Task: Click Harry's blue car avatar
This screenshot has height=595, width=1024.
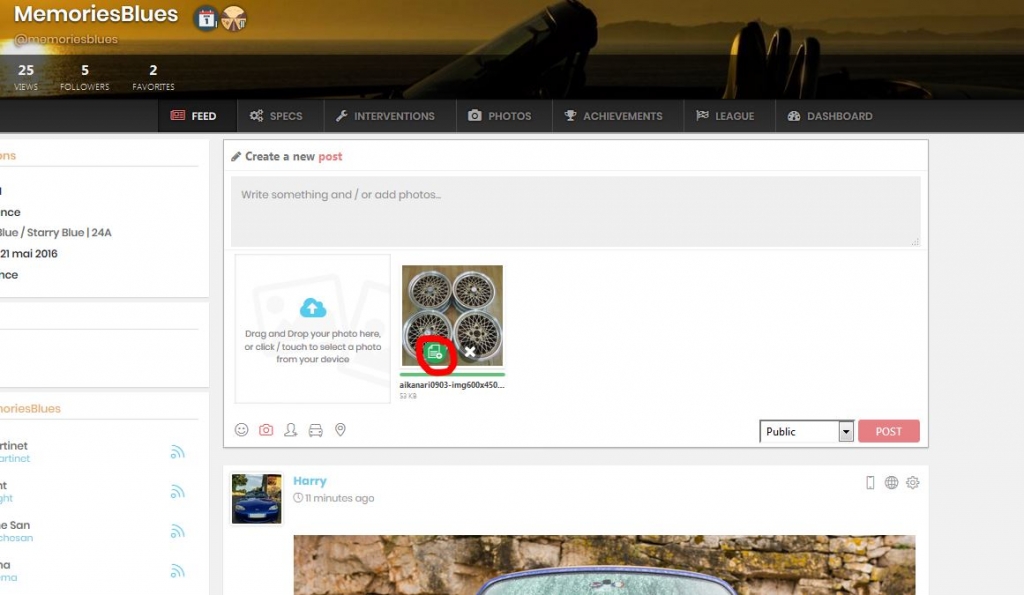Action: click(x=257, y=498)
